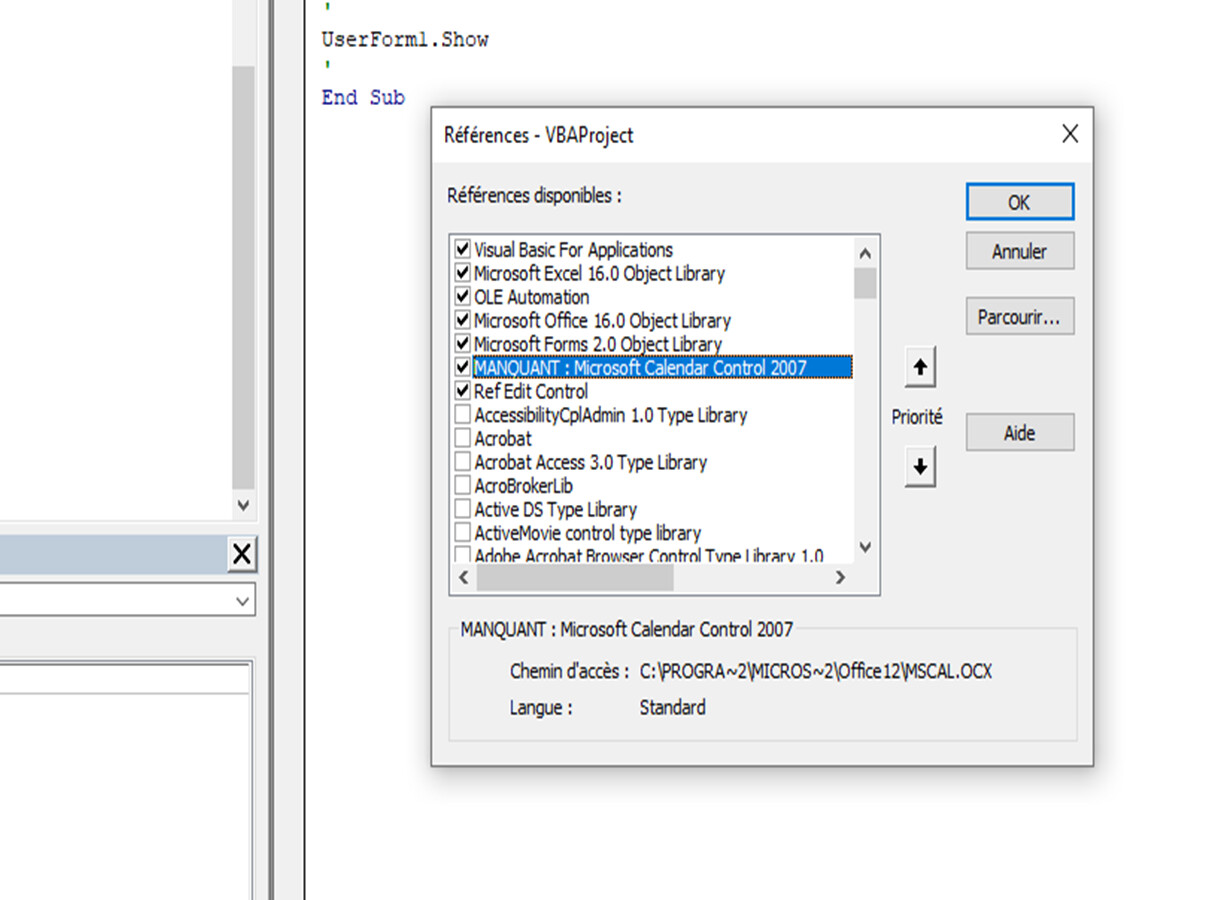Close the left pane with X button

click(x=242, y=554)
